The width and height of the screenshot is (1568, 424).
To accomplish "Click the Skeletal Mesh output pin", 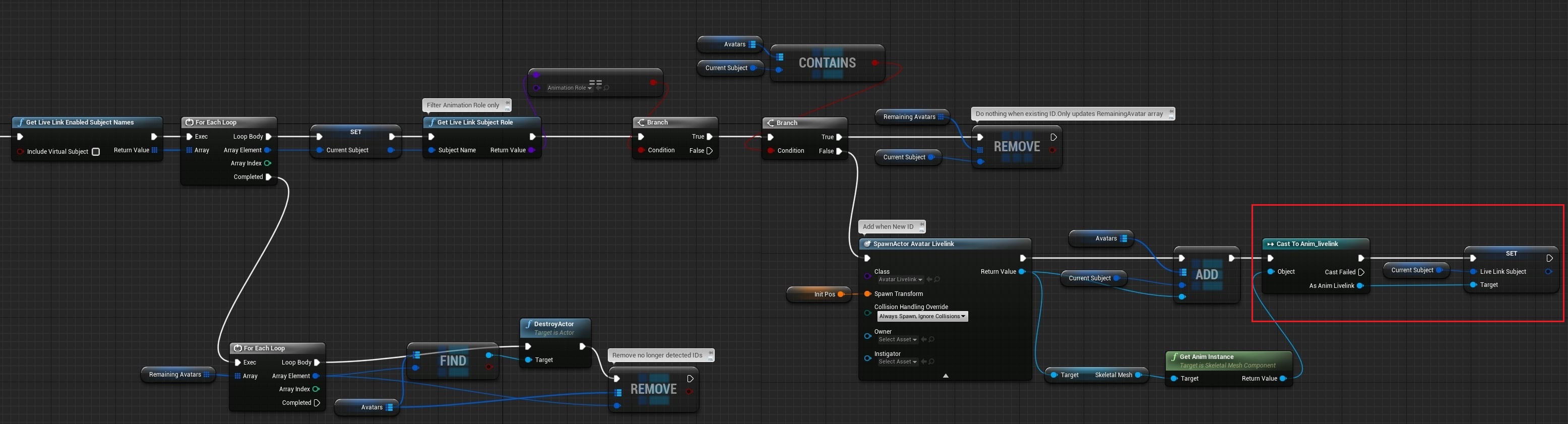I will (1138, 375).
